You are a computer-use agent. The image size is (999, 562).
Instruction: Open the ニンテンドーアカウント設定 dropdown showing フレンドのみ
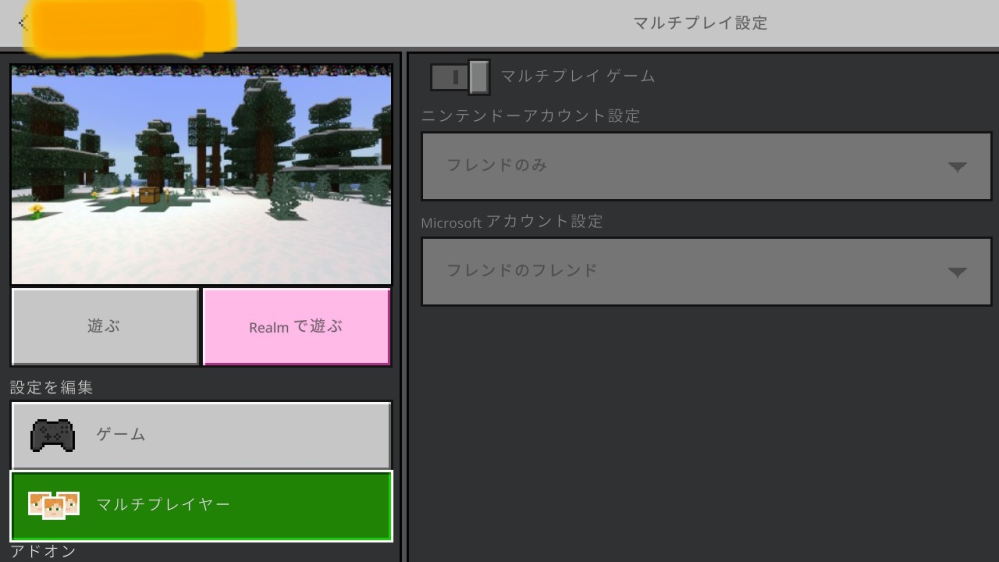pos(707,166)
